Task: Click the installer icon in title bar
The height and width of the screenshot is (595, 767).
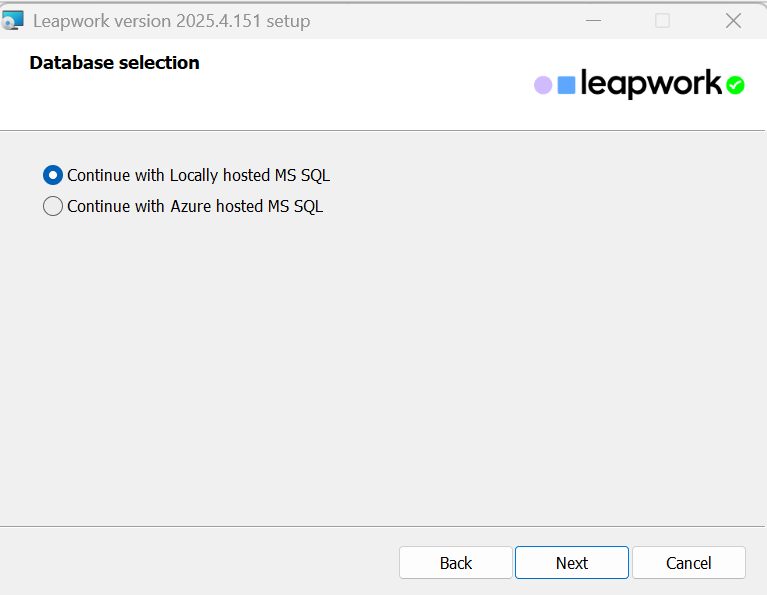Action: [13, 21]
